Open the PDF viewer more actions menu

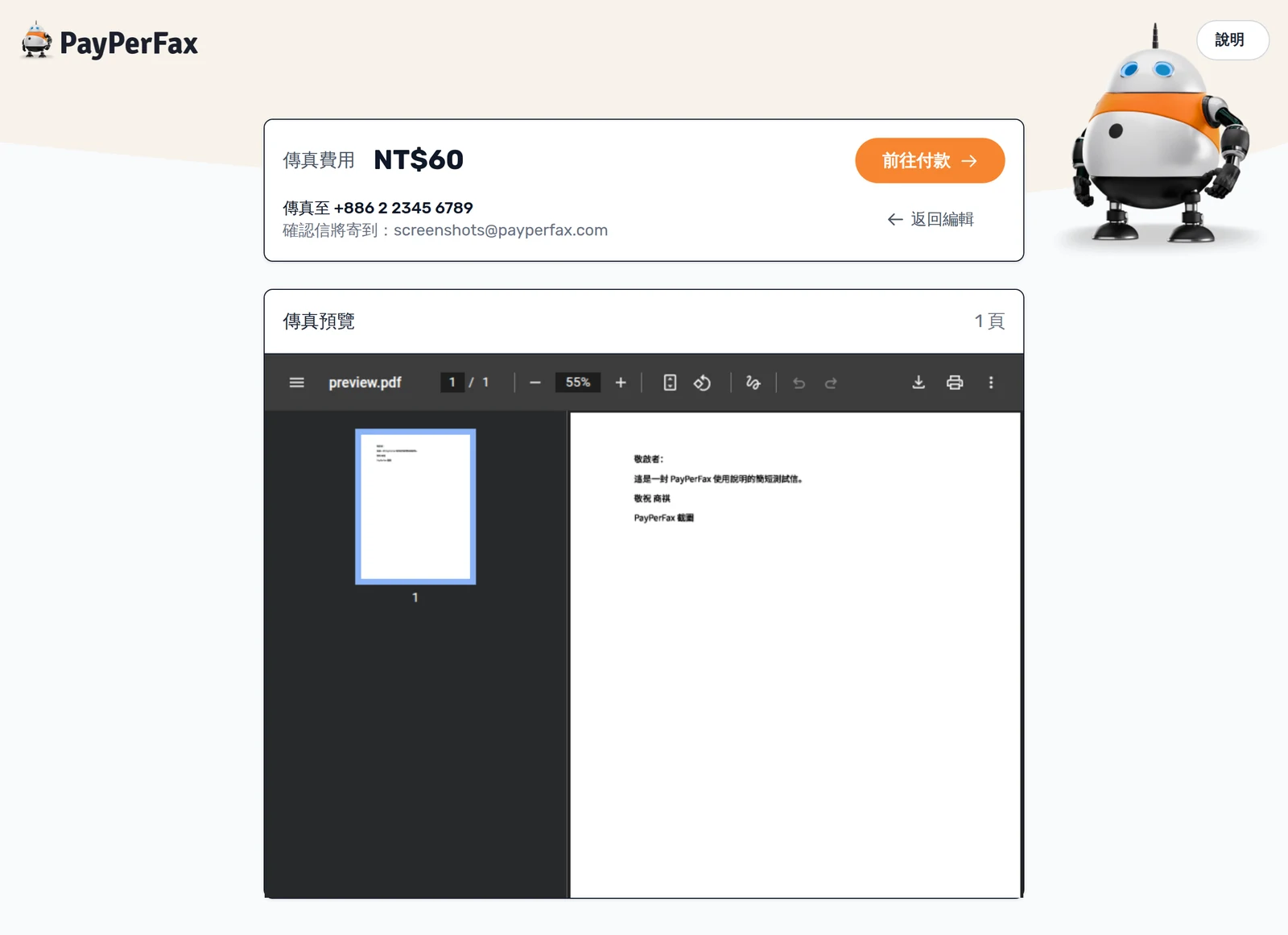coord(991,383)
